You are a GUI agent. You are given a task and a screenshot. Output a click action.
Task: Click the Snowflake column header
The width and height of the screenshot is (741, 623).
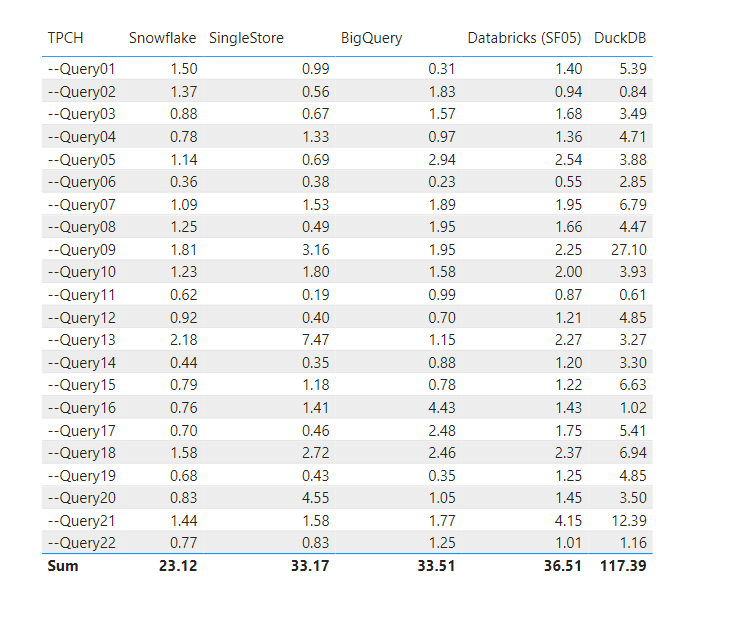pyautogui.click(x=162, y=38)
